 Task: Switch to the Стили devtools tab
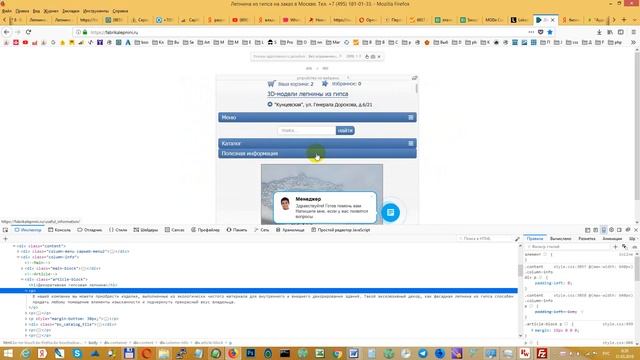pos(118,230)
